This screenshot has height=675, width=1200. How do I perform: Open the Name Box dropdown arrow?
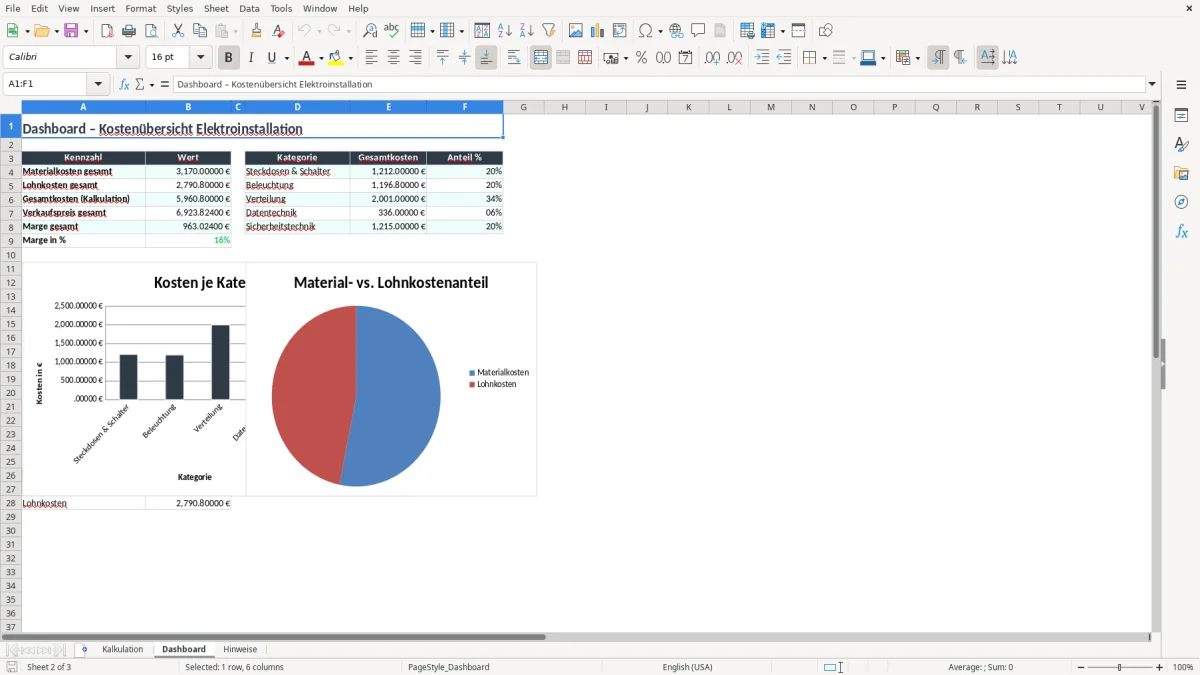[x=98, y=85]
